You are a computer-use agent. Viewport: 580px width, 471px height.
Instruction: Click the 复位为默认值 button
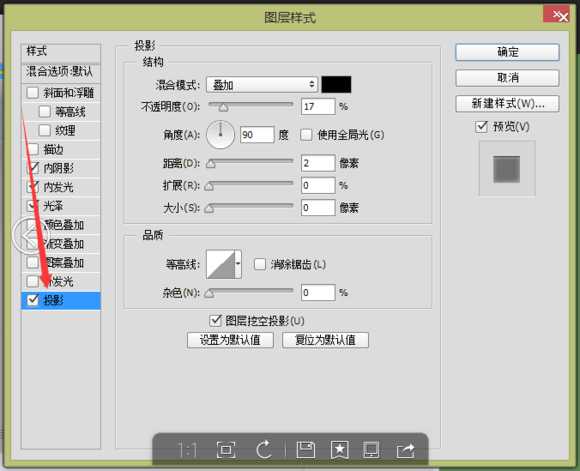(325, 340)
